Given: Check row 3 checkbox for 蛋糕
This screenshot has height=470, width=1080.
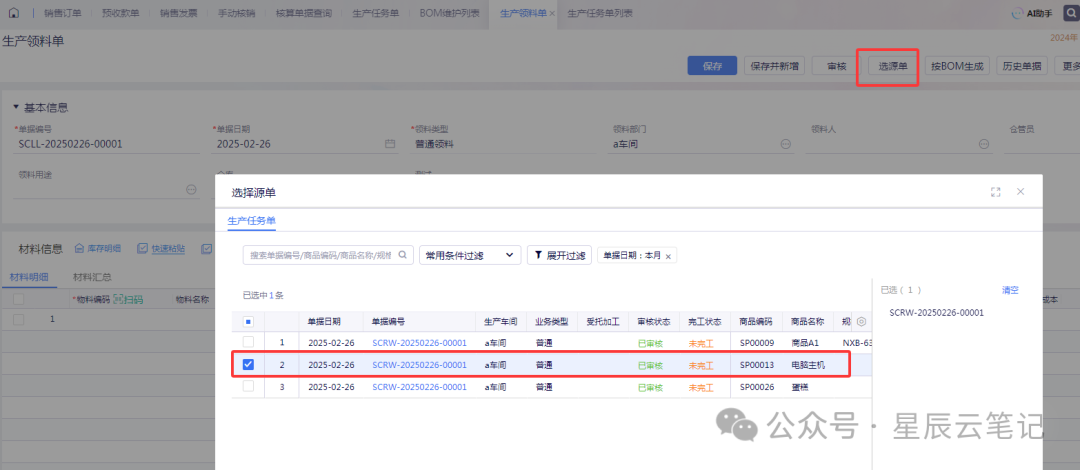Looking at the screenshot, I should click(248, 387).
